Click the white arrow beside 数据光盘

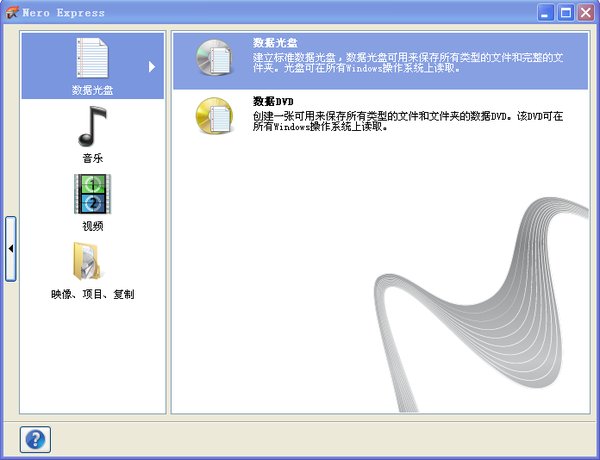click(152, 67)
